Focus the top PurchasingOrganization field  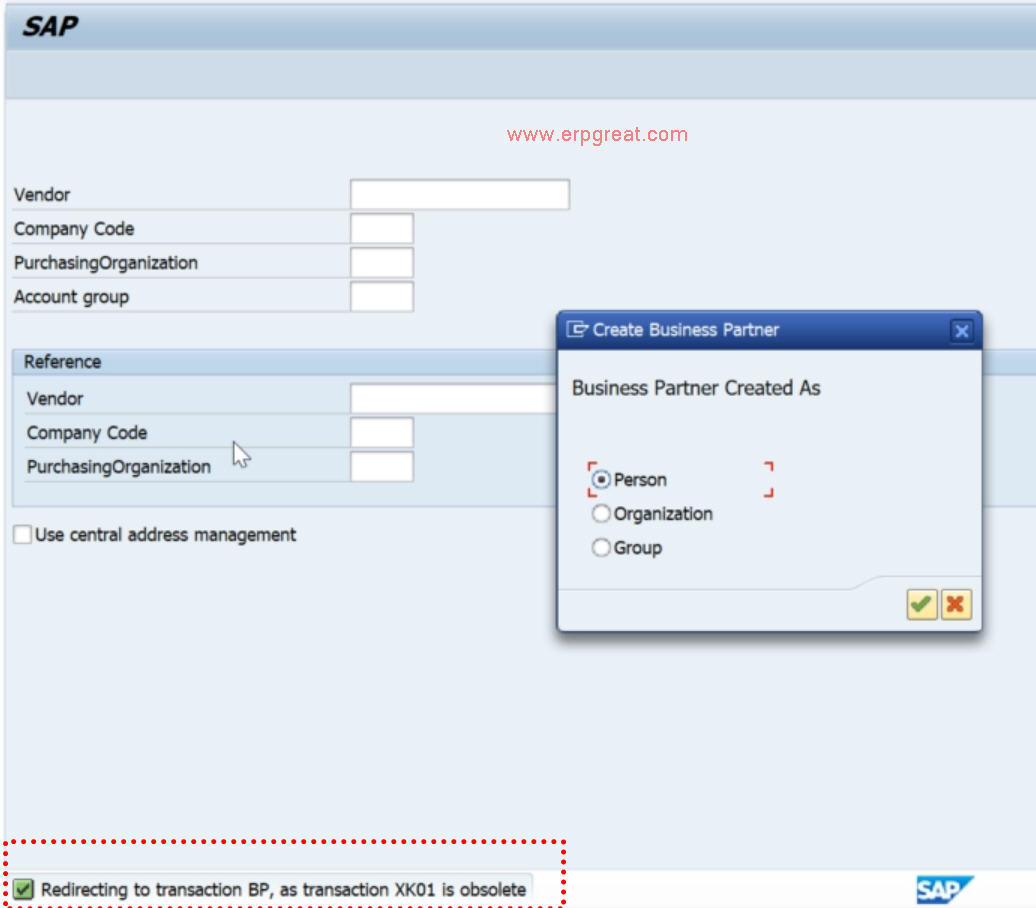click(382, 262)
